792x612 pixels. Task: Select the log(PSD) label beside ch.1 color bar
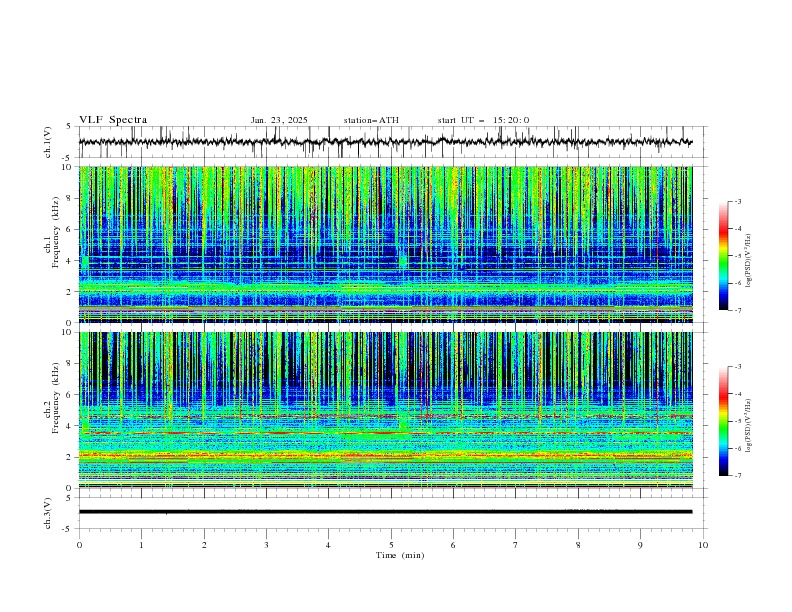749,261
